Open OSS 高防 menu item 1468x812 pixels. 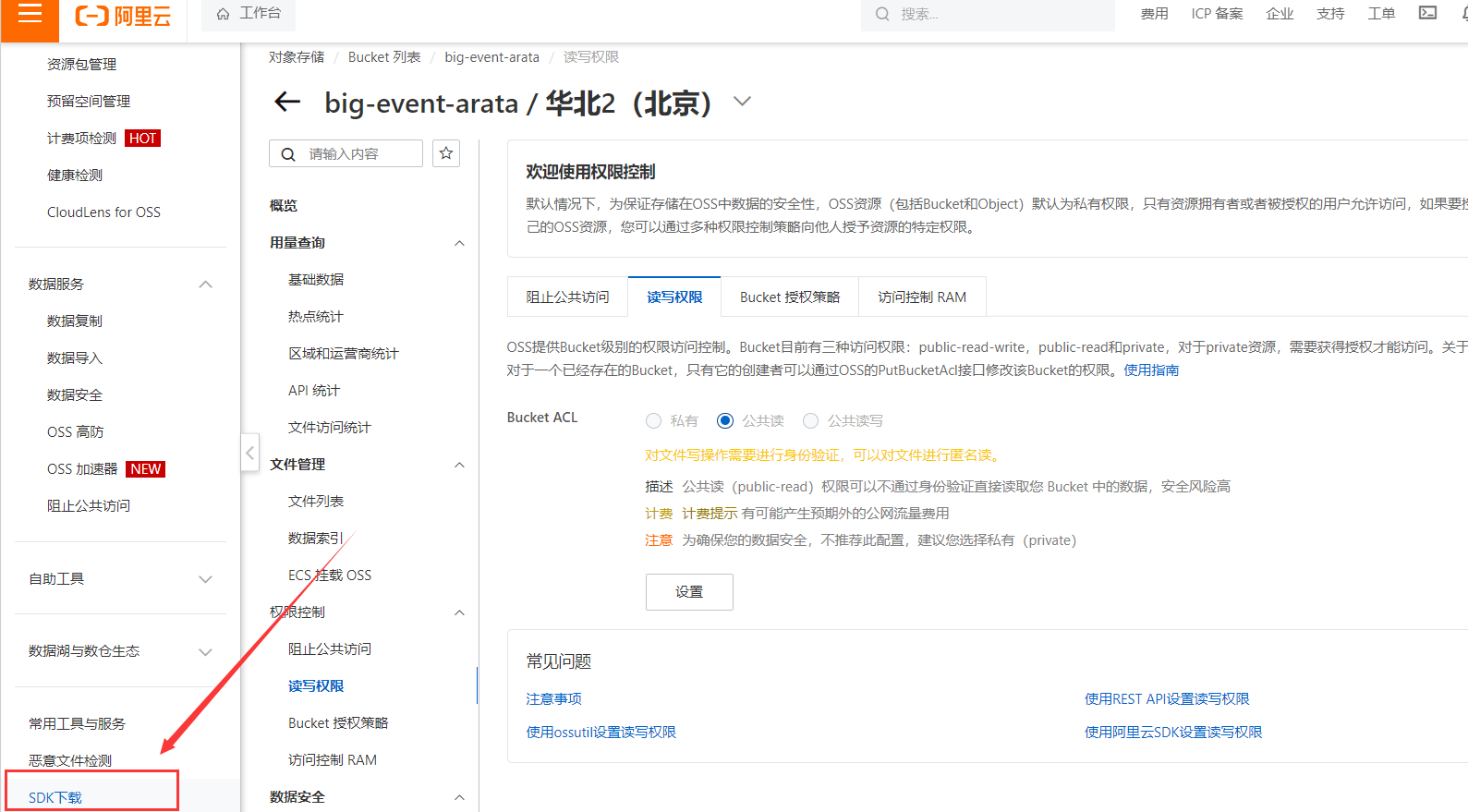click(76, 432)
